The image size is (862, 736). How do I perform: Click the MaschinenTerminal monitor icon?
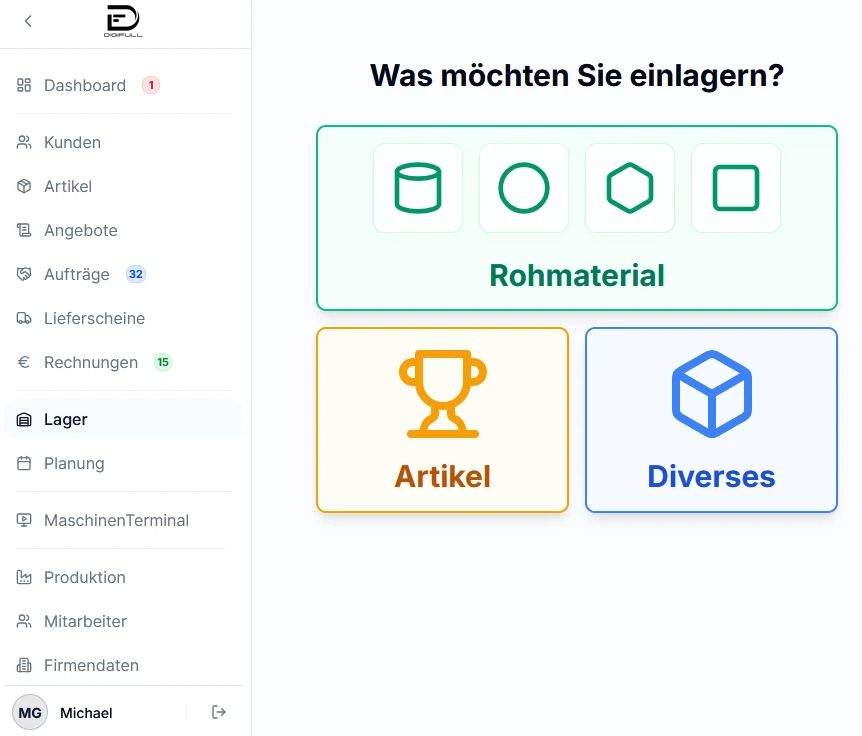coord(24,520)
